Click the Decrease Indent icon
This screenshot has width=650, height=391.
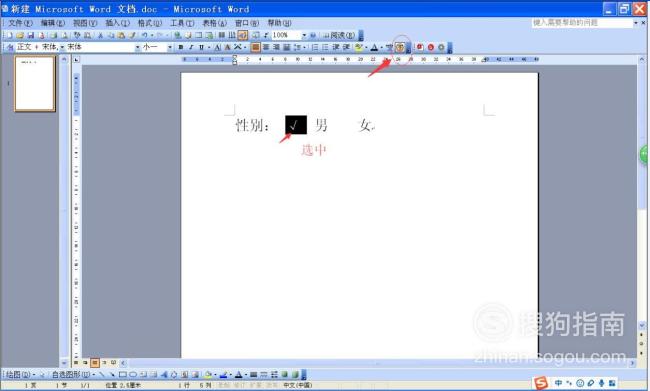click(x=335, y=47)
